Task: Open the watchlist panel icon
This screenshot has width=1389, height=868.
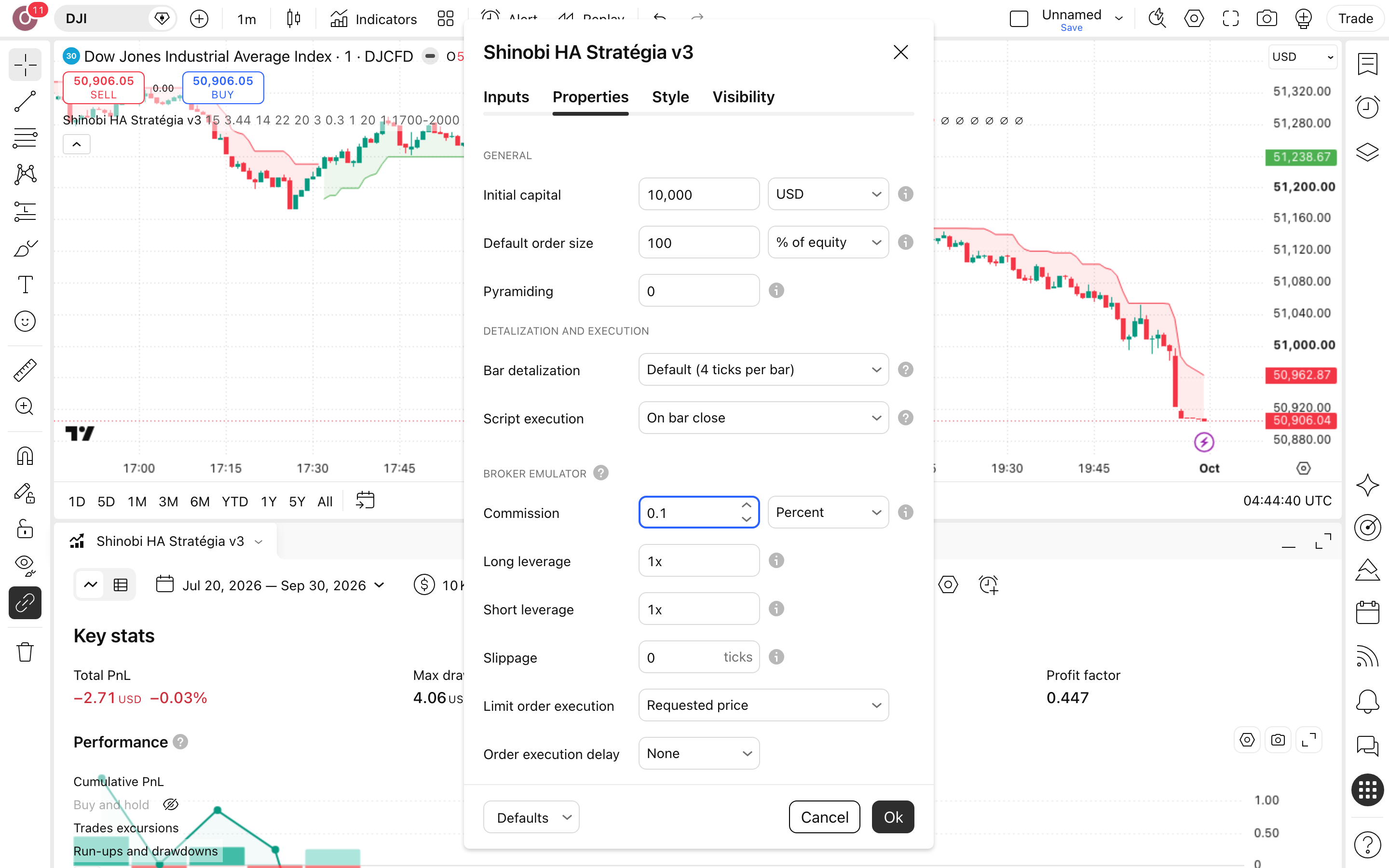Action: pyautogui.click(x=1367, y=64)
